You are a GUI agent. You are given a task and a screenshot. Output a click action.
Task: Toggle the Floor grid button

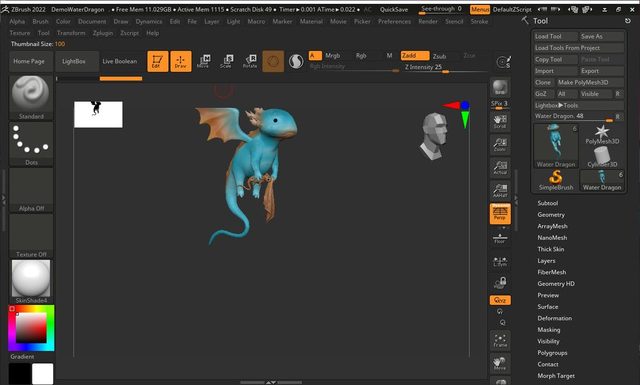click(x=500, y=238)
